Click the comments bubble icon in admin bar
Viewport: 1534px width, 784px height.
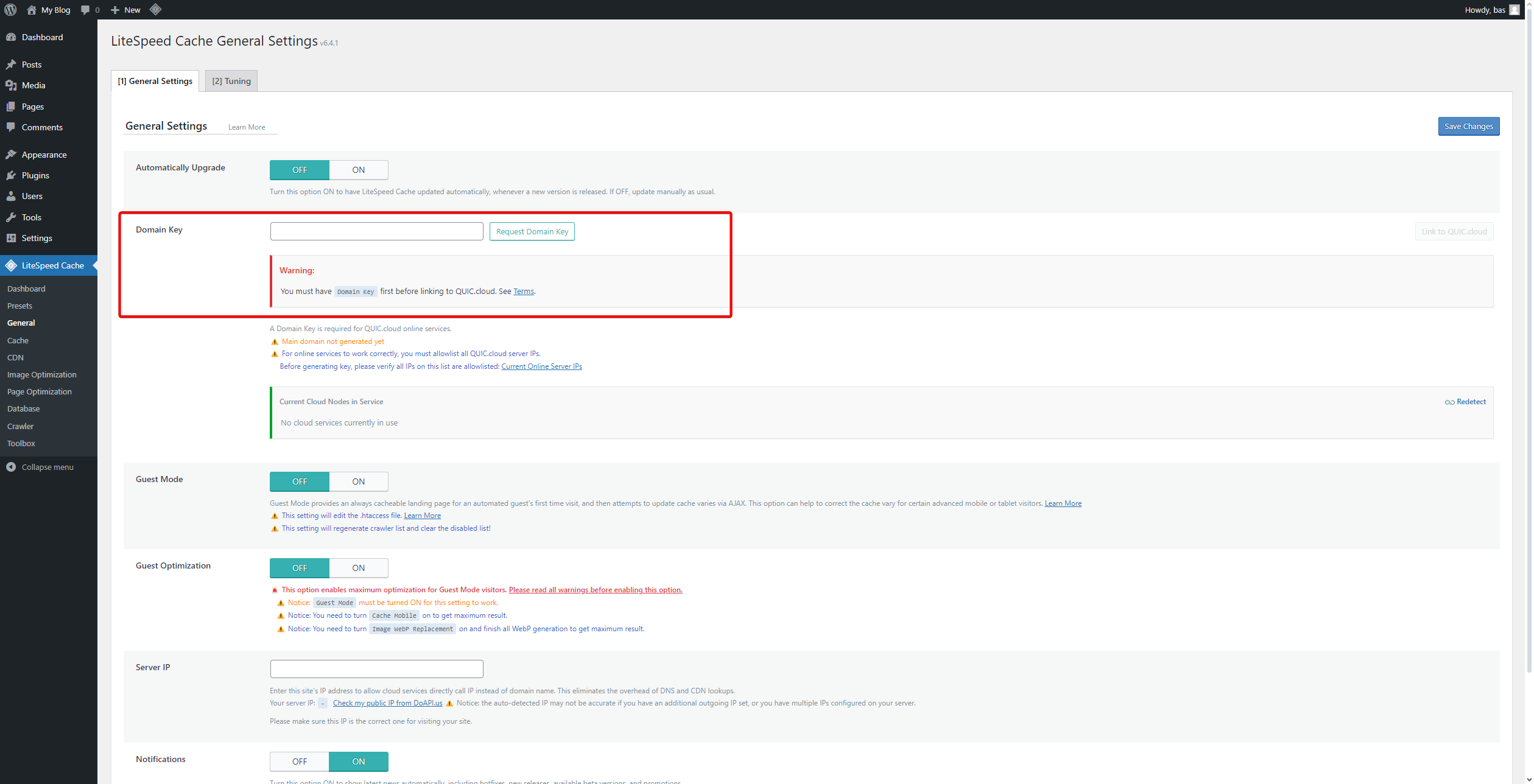click(x=85, y=10)
